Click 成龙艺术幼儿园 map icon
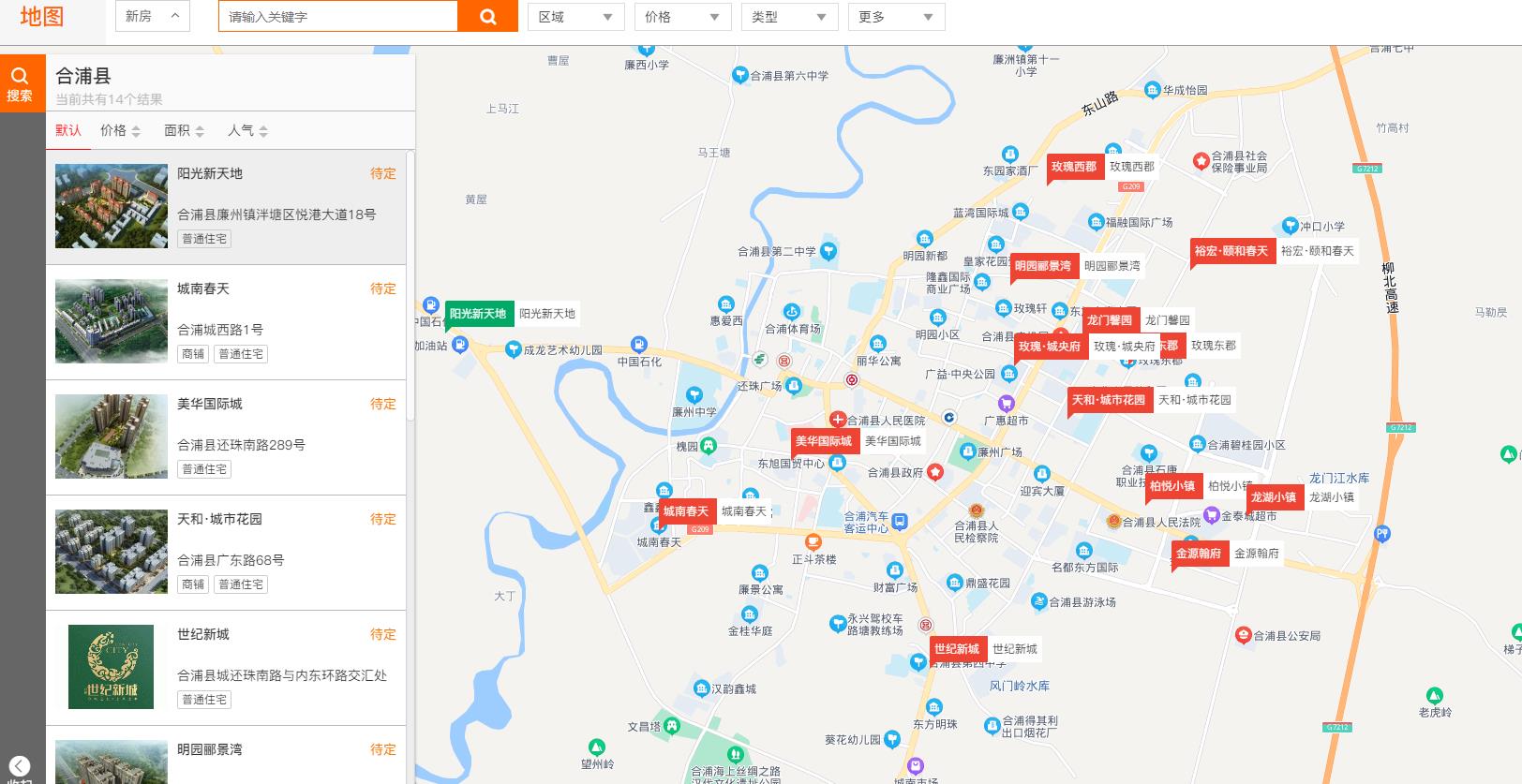This screenshot has width=1522, height=784. (513, 349)
